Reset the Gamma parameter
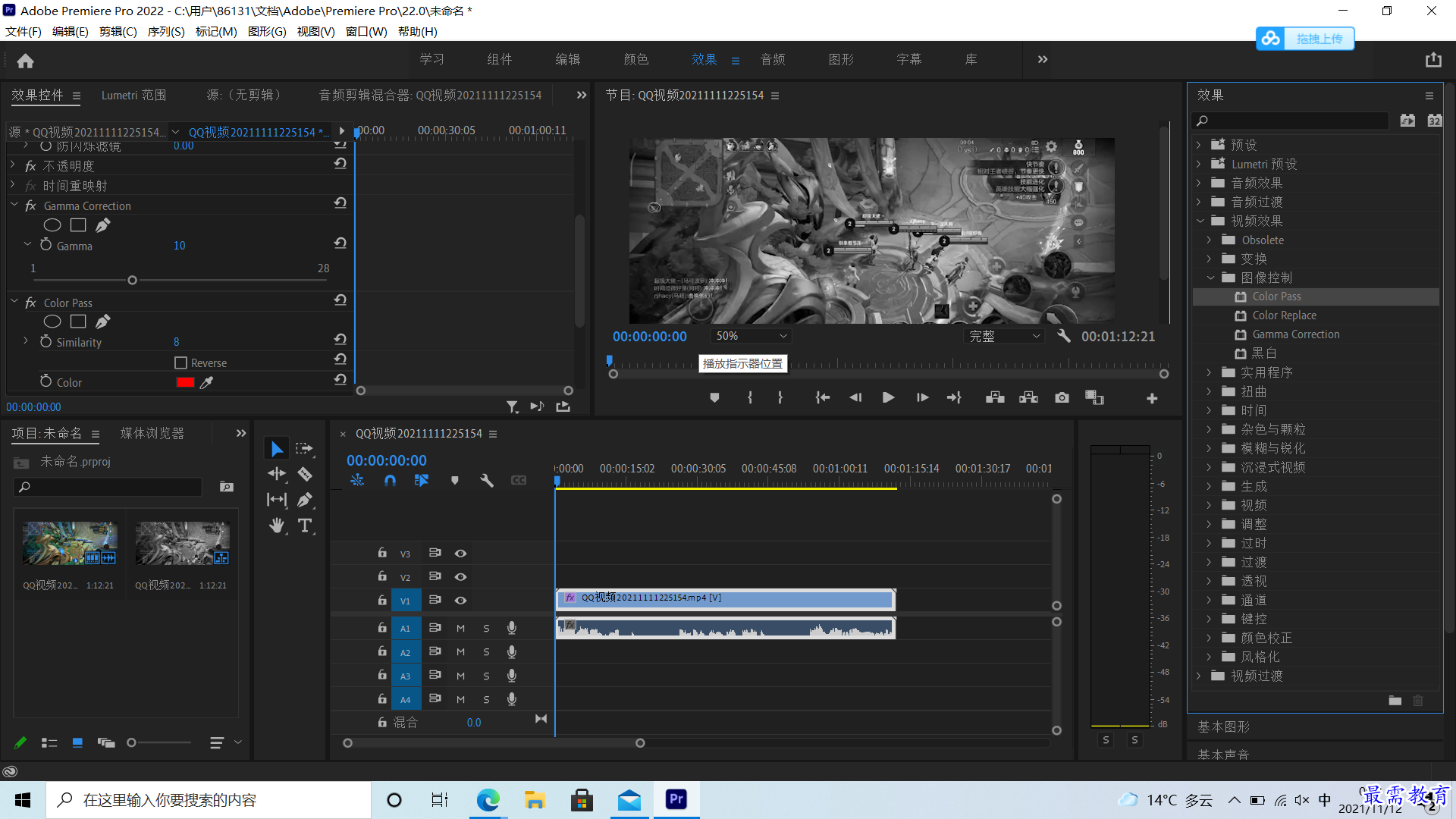 [340, 243]
